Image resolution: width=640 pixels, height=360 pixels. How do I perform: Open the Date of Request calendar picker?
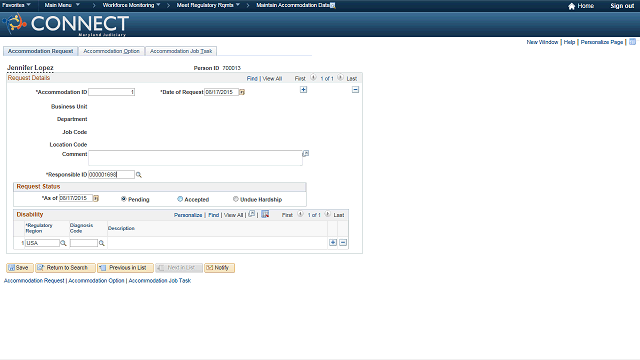click(x=242, y=92)
